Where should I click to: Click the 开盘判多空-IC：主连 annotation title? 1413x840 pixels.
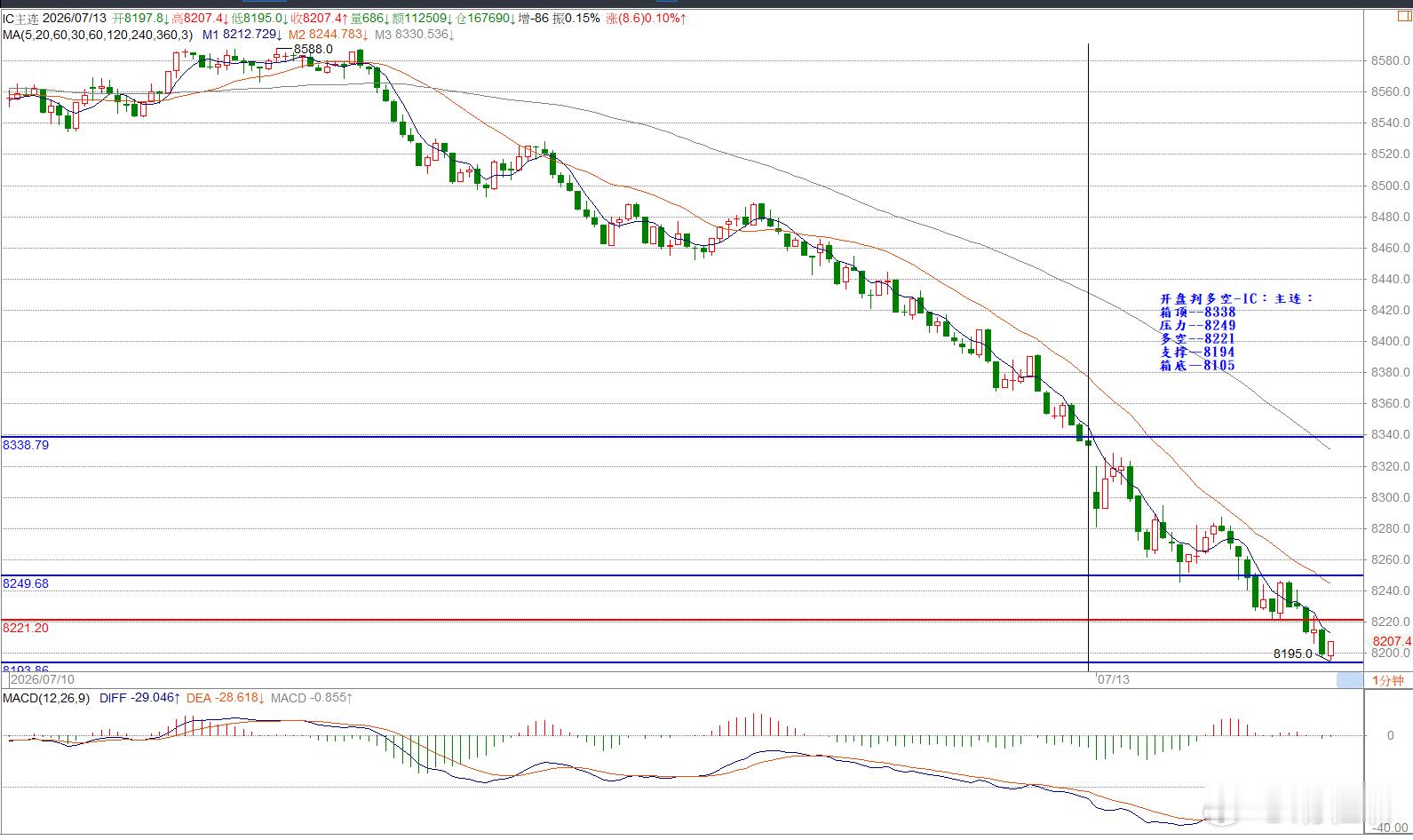click(1236, 298)
